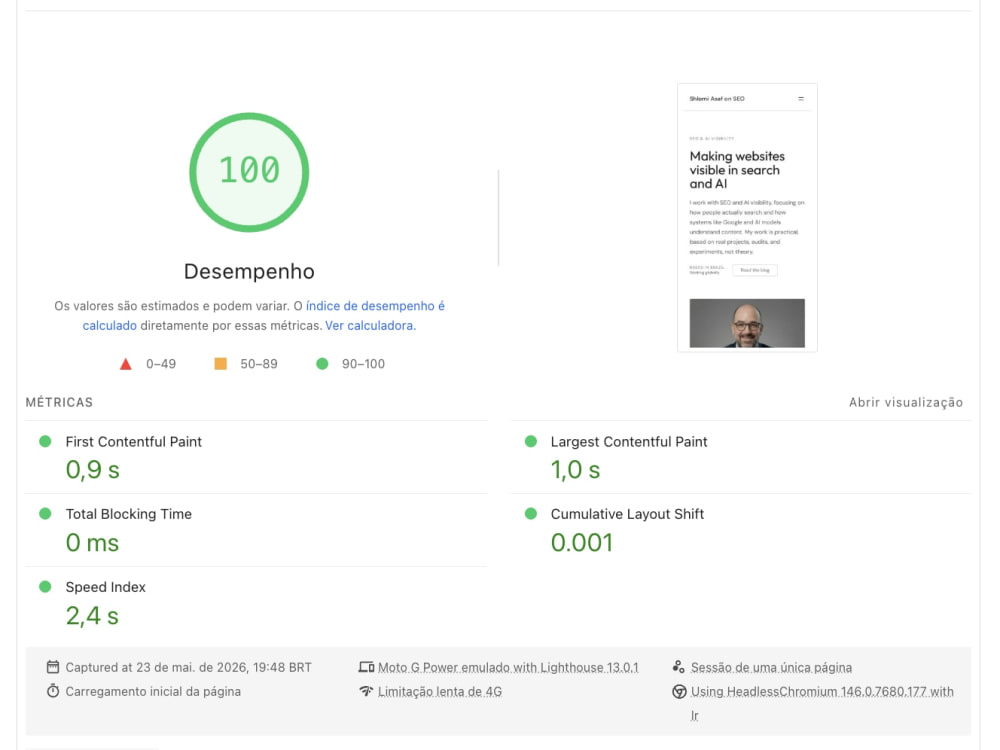The height and width of the screenshot is (750, 1000).
Task: Click the orange square 50–89 legend icon
Action: click(x=220, y=364)
